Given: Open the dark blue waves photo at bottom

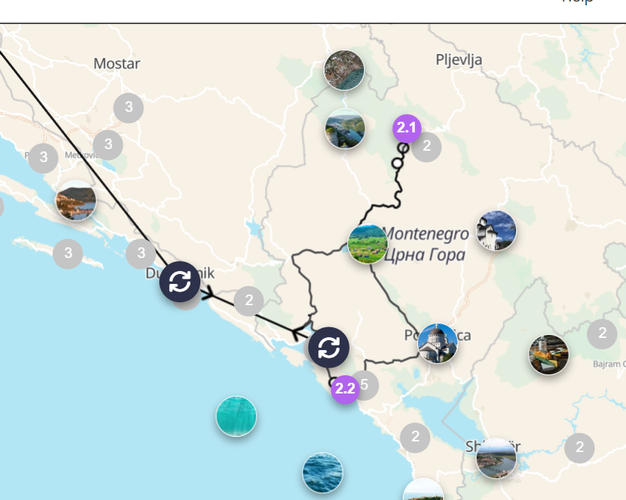Looking at the screenshot, I should (322, 472).
